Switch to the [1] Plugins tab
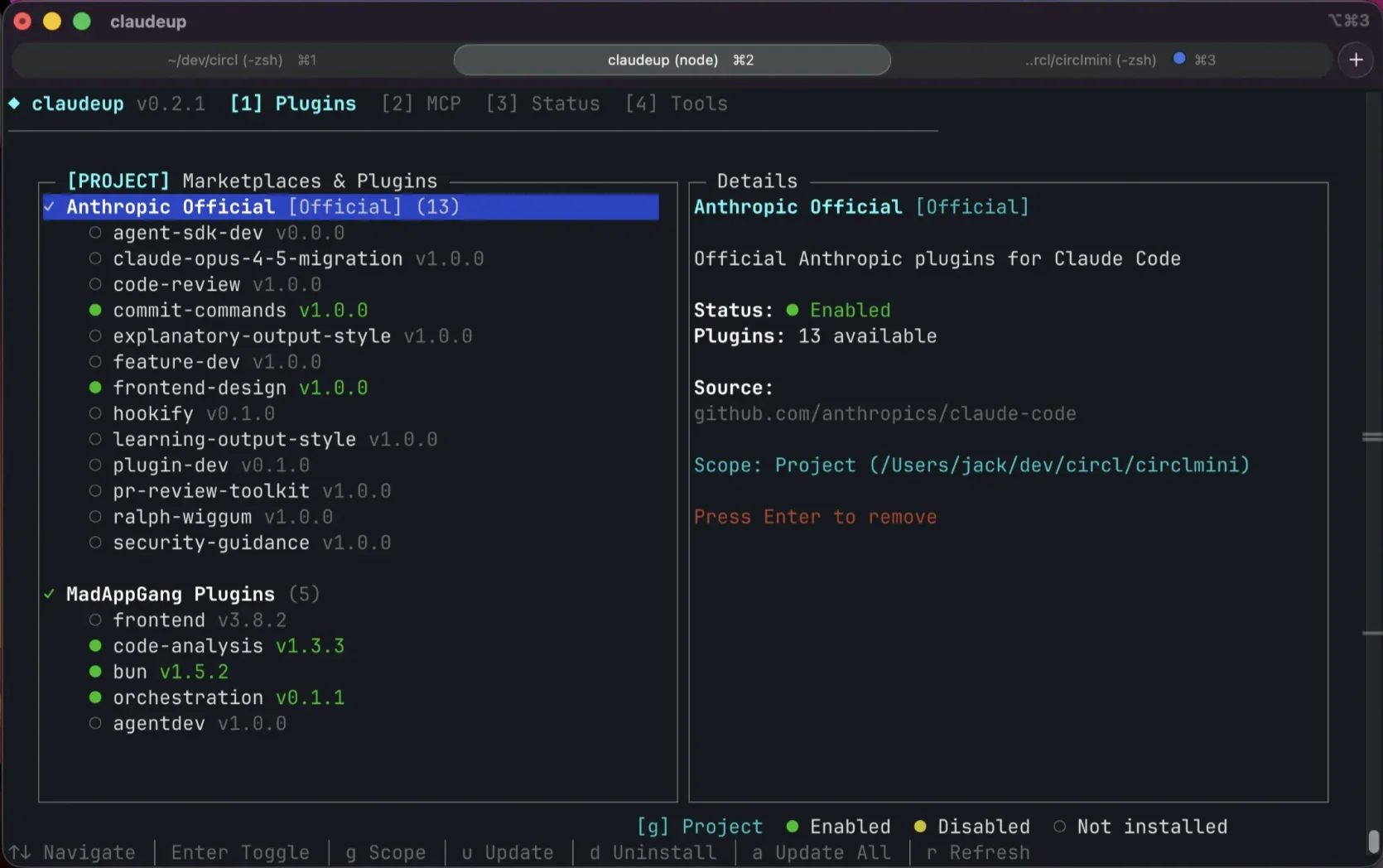 (293, 104)
